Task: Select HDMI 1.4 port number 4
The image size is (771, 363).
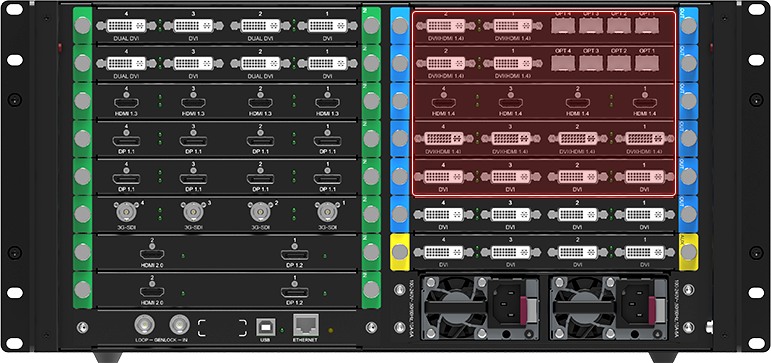Action: click(444, 103)
